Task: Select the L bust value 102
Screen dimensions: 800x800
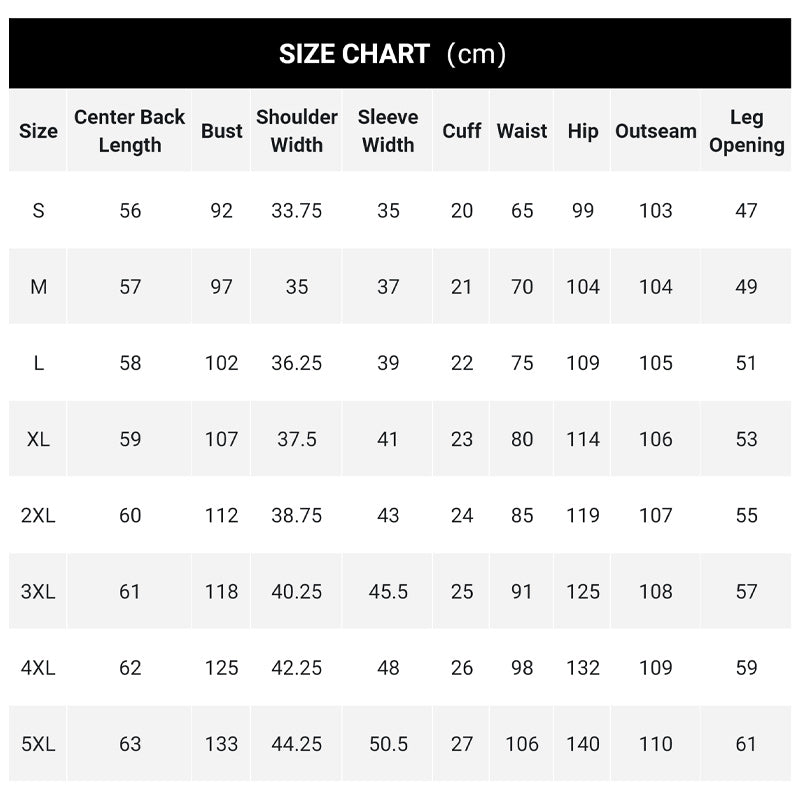Action: pos(221,363)
